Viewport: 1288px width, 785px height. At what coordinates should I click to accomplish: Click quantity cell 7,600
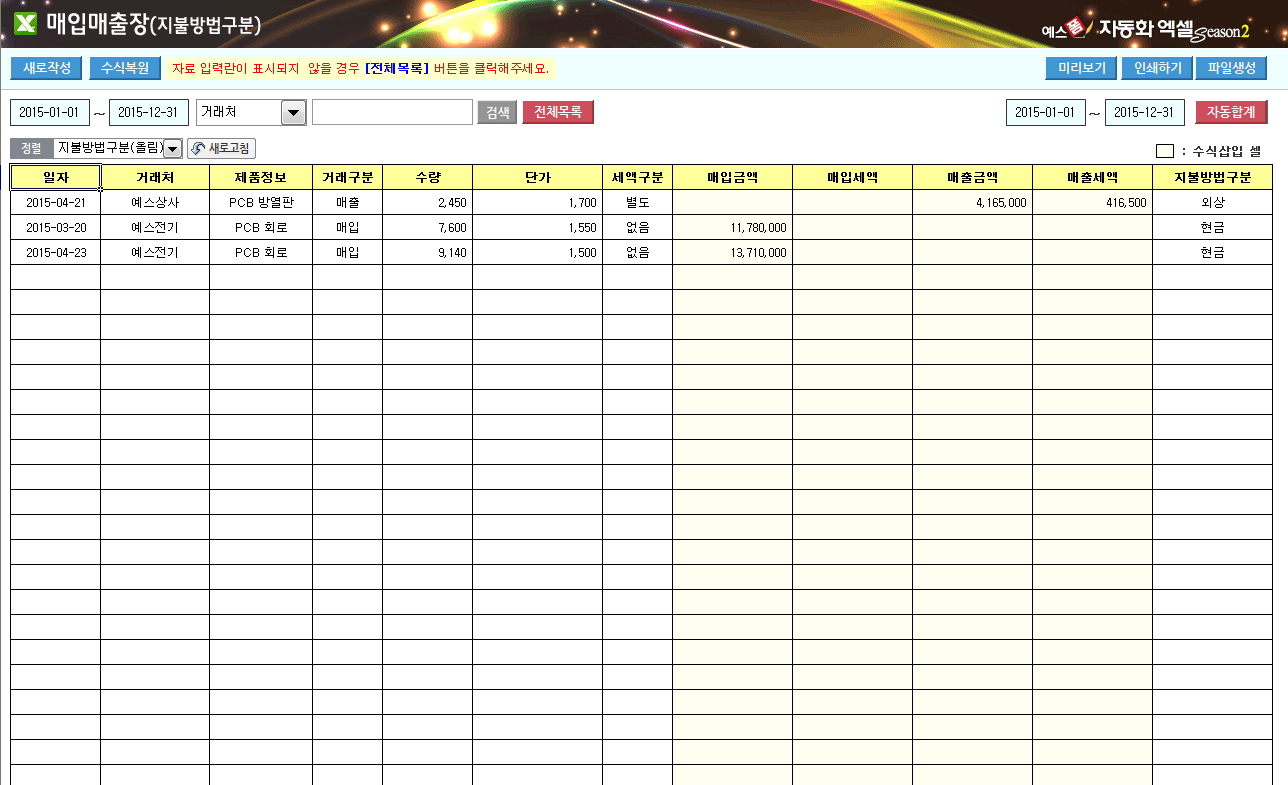428,227
